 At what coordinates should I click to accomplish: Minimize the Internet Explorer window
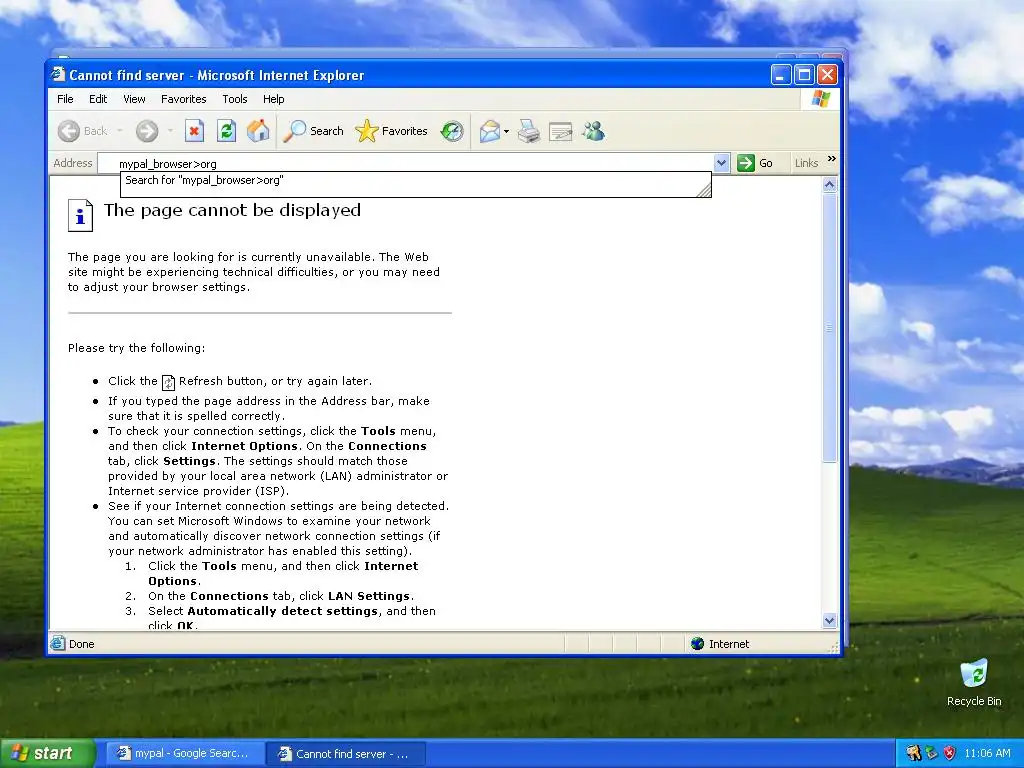pyautogui.click(x=781, y=75)
